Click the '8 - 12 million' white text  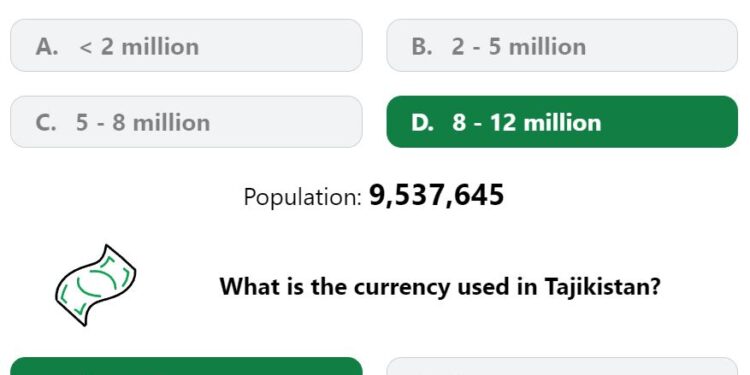[x=527, y=123]
